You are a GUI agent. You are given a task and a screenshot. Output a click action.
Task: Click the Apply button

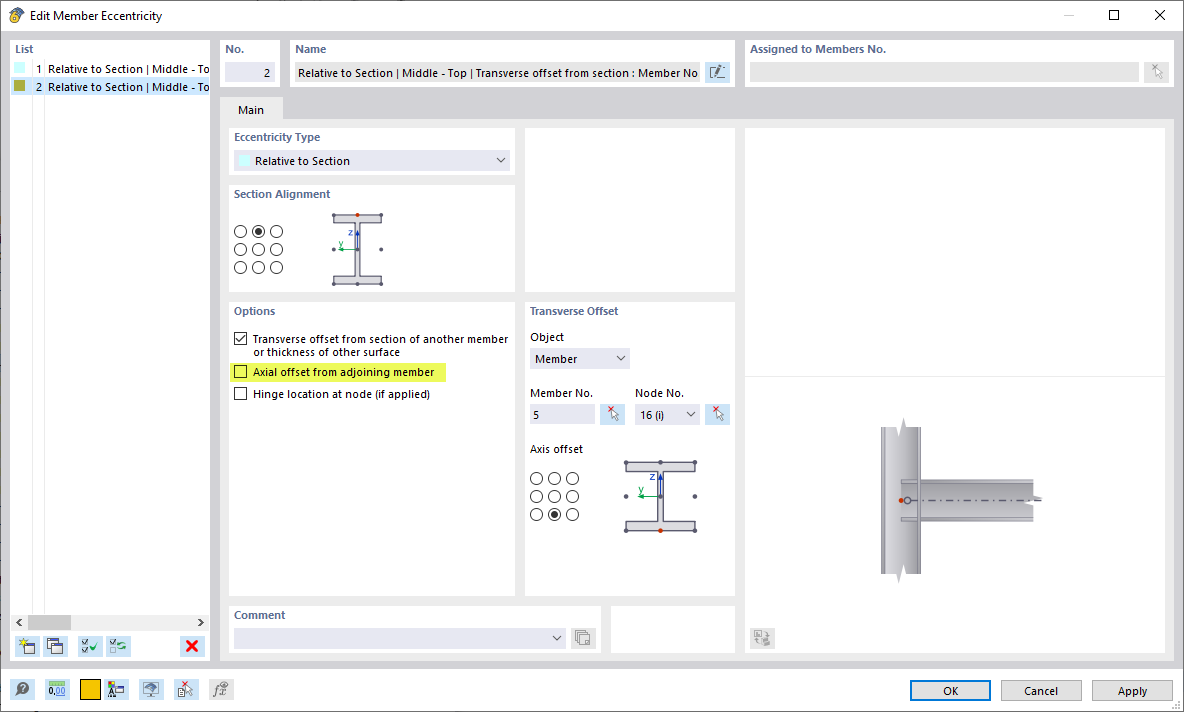1132,691
